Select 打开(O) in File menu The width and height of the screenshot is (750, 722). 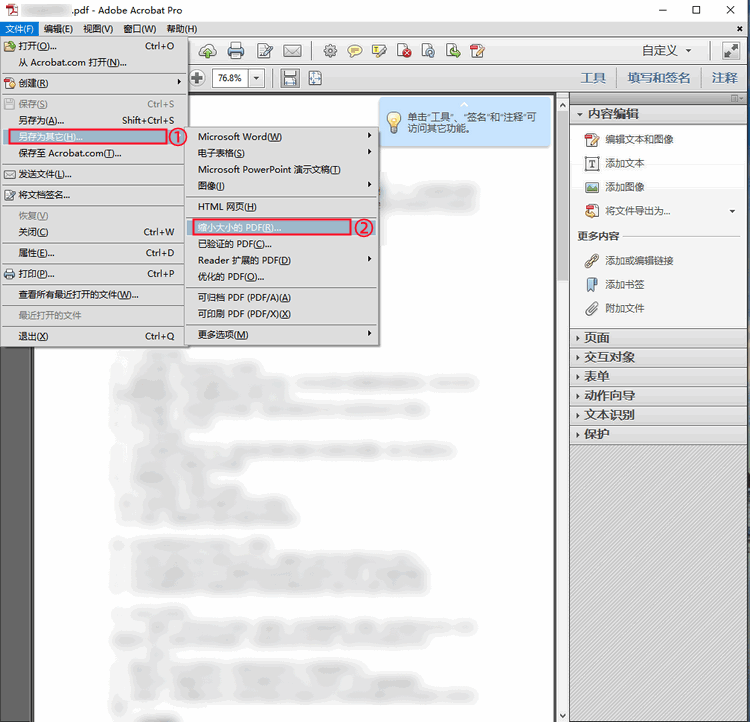(93, 46)
